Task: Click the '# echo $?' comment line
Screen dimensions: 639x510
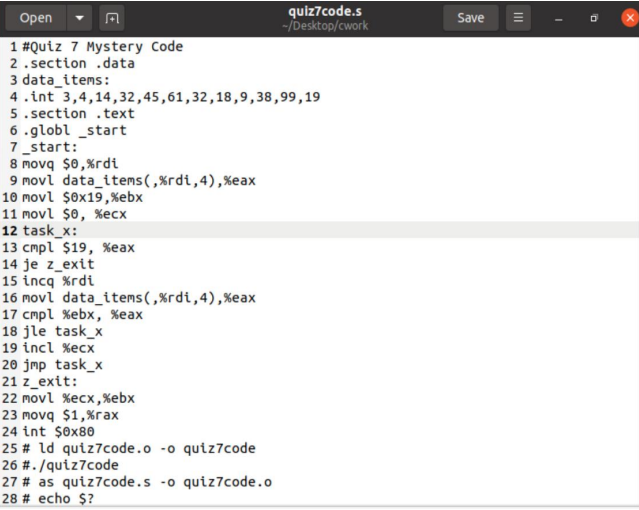Action: tap(58, 498)
